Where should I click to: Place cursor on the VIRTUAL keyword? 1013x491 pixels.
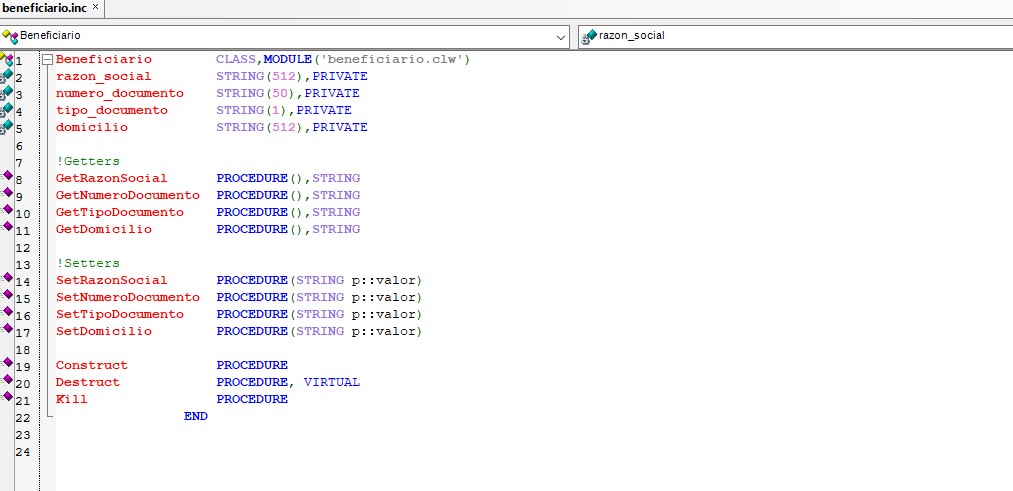pos(331,382)
